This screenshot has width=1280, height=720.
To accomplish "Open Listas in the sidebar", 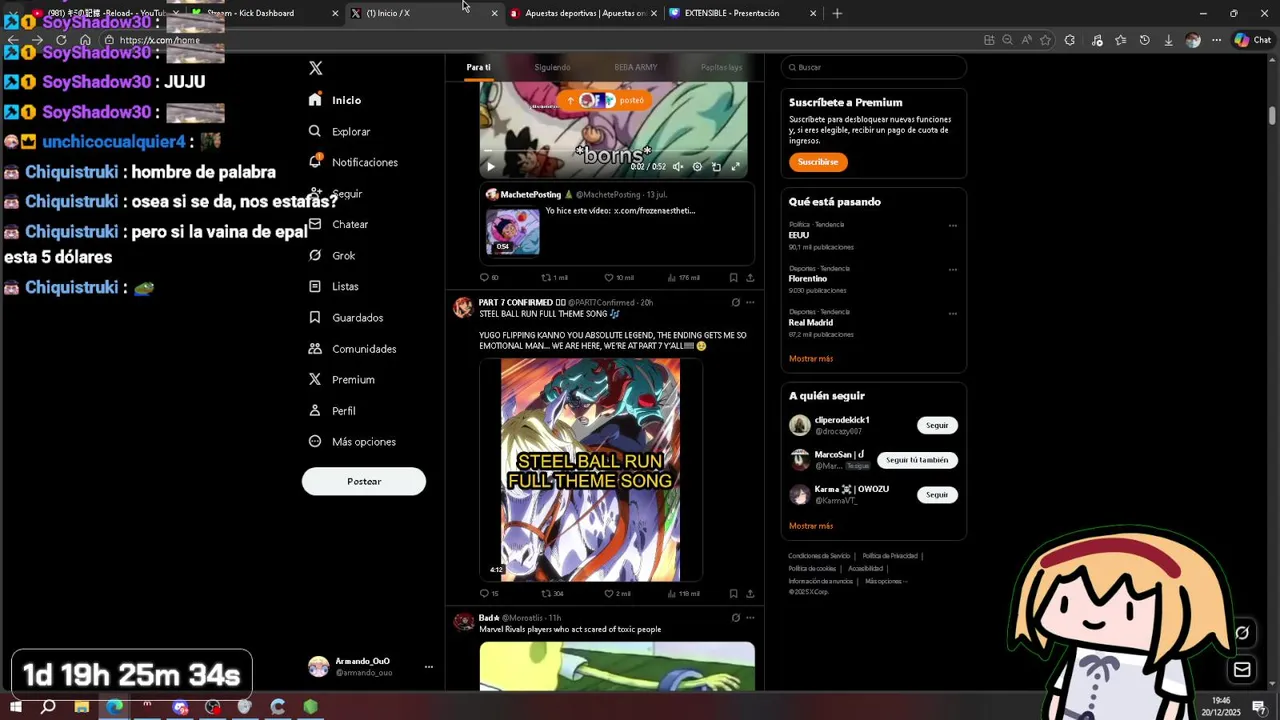I will pos(333,286).
